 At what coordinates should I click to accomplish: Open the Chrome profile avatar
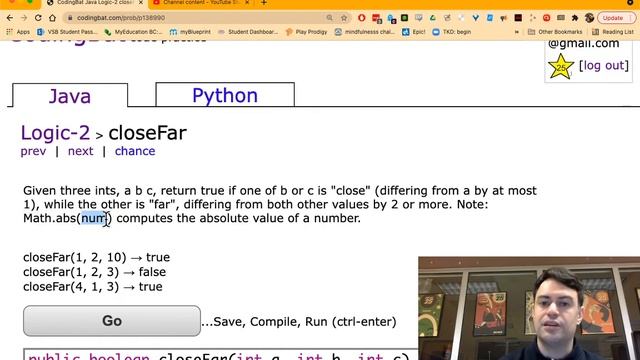coord(589,18)
